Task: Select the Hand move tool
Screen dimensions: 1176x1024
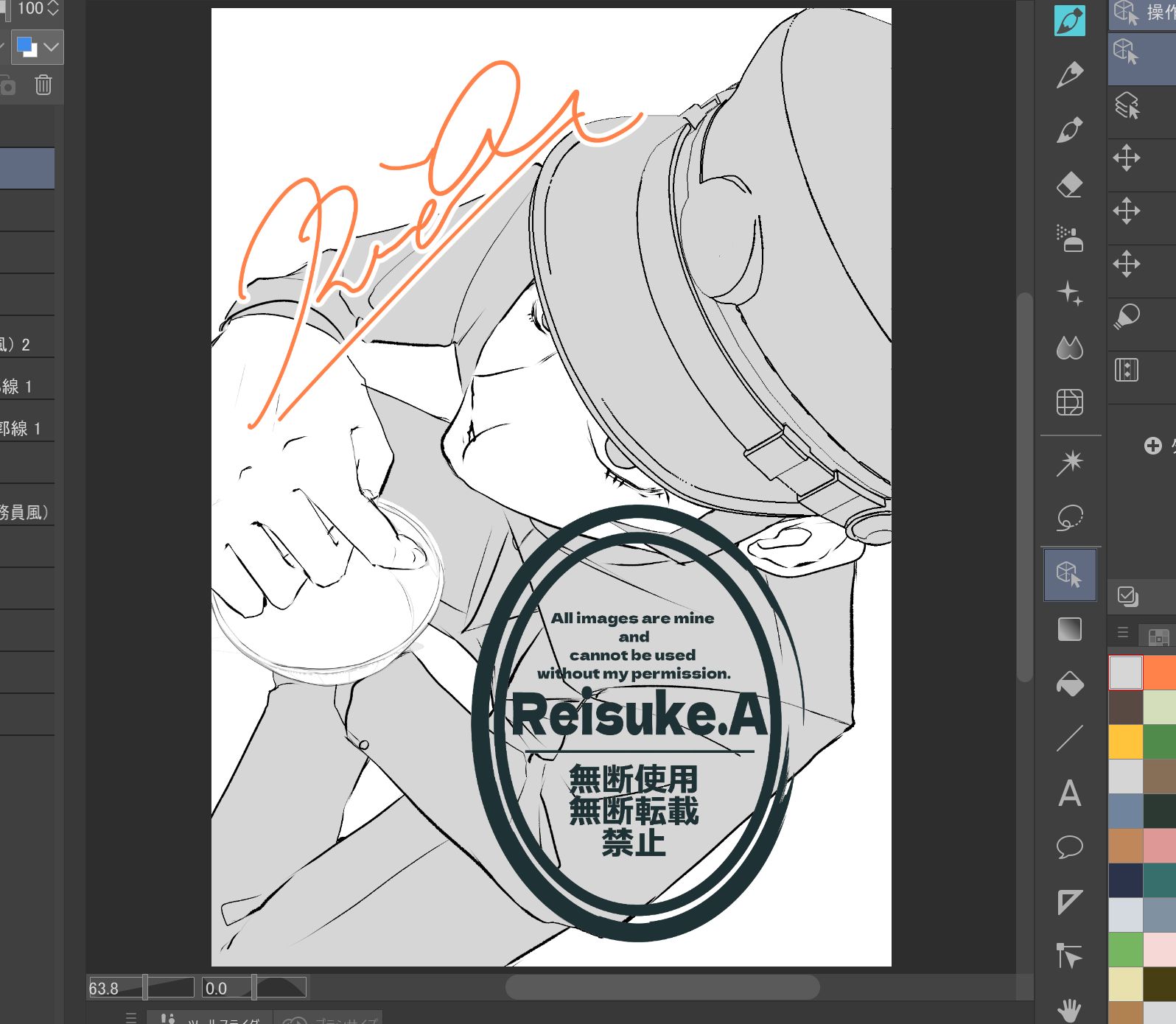Action: [x=1069, y=1009]
